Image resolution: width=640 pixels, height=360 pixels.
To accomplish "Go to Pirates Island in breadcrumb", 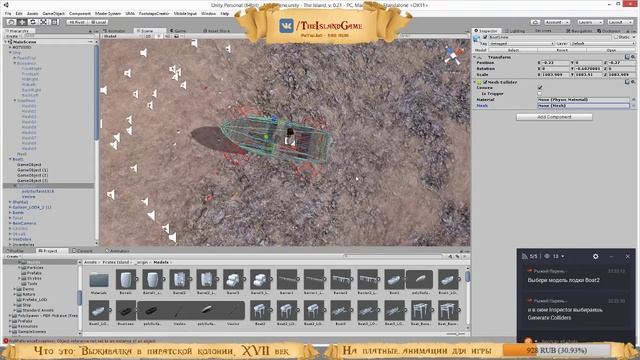I will (x=115, y=262).
